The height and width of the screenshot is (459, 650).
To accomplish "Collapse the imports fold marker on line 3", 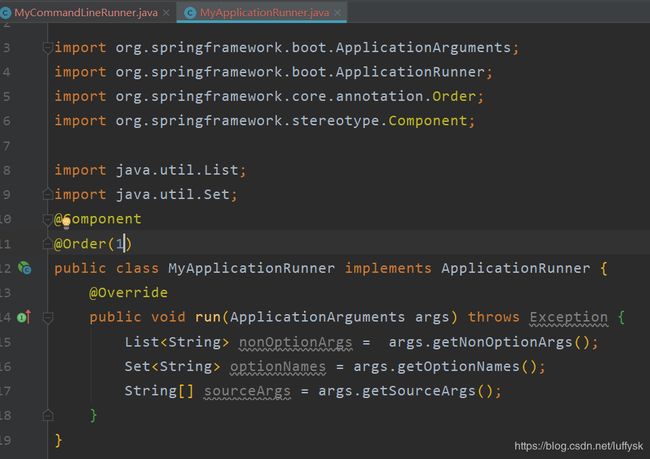I will [48, 48].
